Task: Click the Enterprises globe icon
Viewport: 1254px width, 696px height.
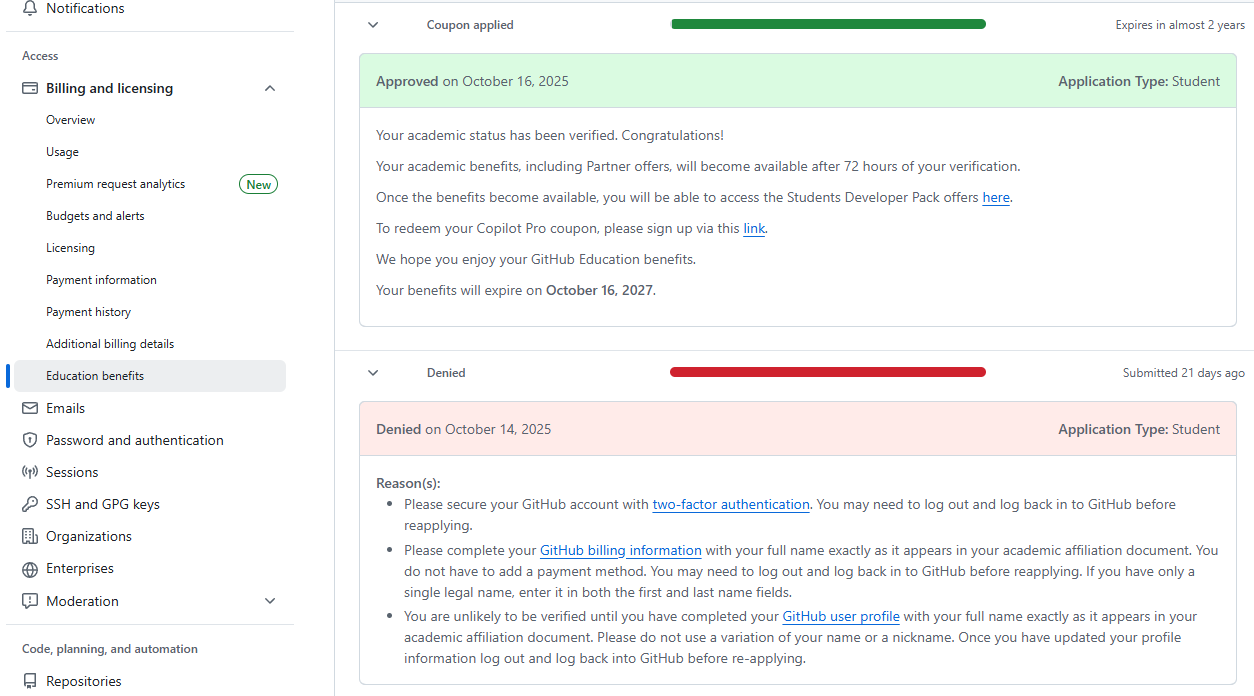Action: 30,568
